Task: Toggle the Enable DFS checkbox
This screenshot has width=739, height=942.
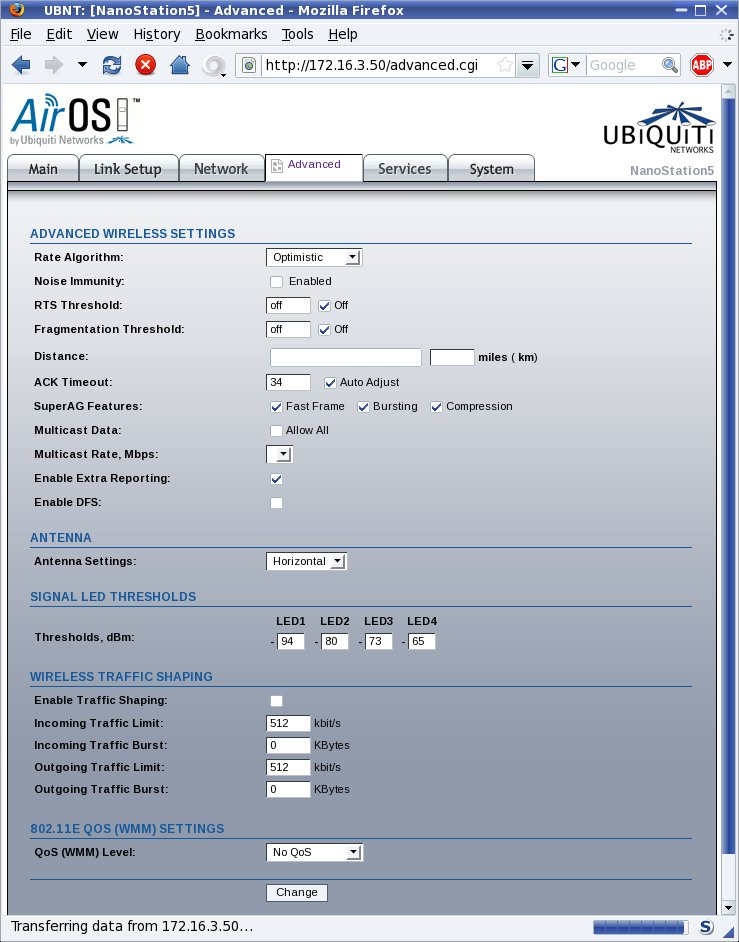Action: click(x=276, y=503)
